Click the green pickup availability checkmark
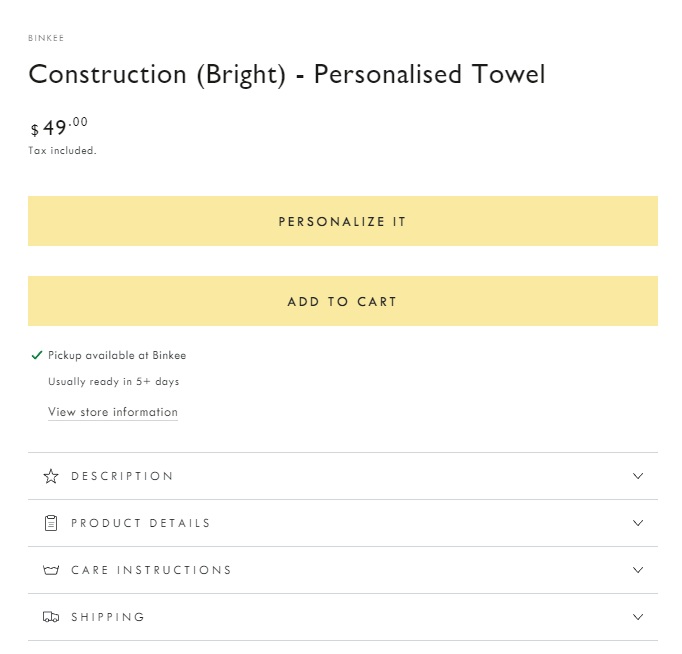682x654 pixels. (37, 355)
